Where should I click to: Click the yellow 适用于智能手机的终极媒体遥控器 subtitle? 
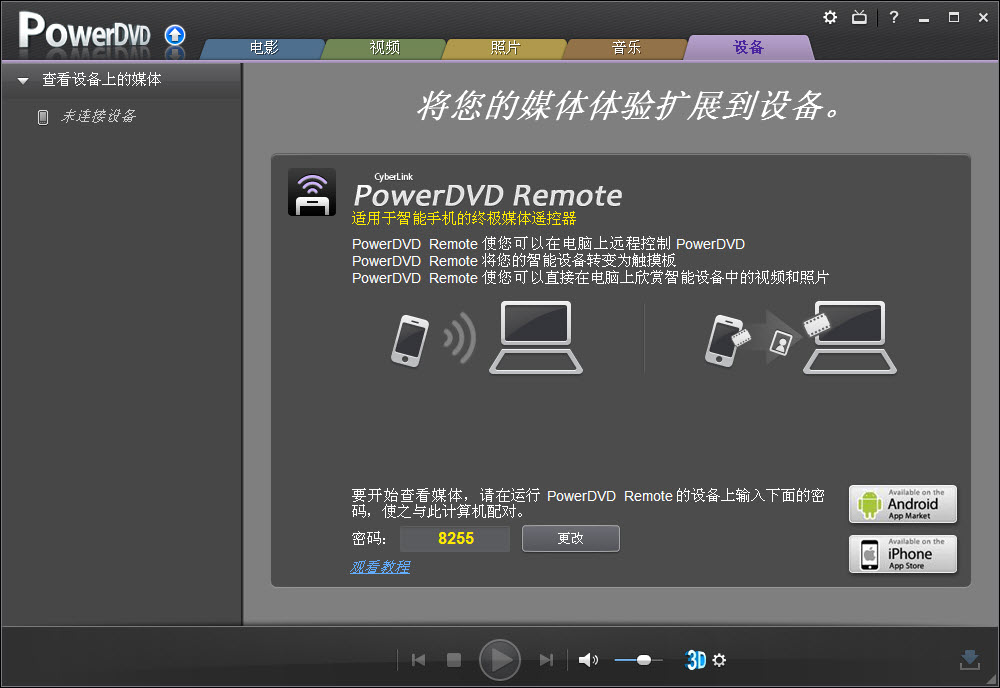464,219
